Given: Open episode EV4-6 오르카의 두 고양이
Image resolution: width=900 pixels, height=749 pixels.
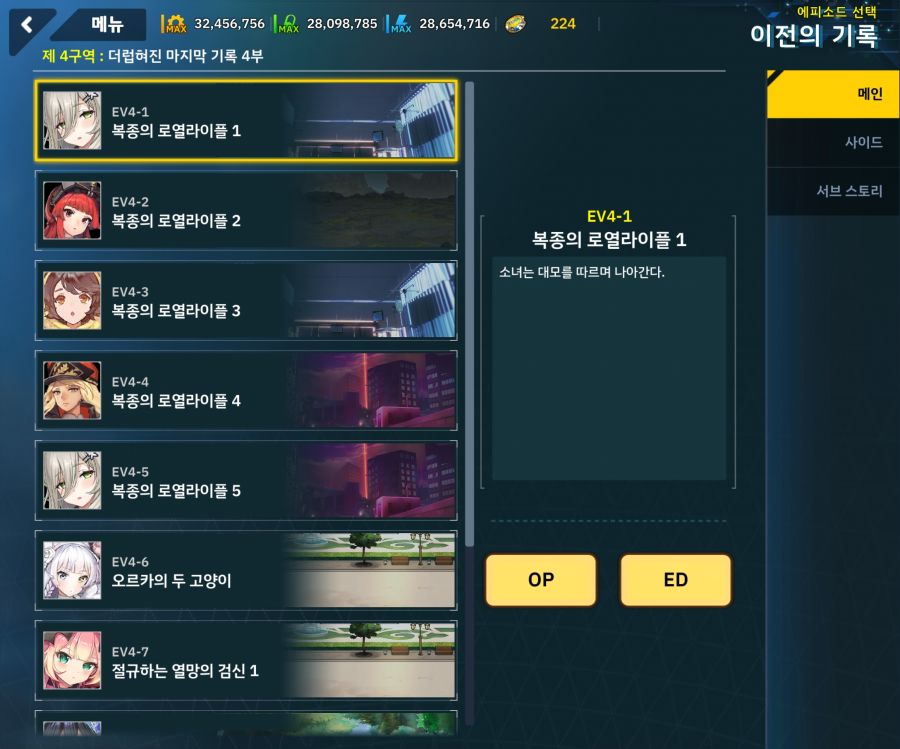Looking at the screenshot, I should pos(246,571).
